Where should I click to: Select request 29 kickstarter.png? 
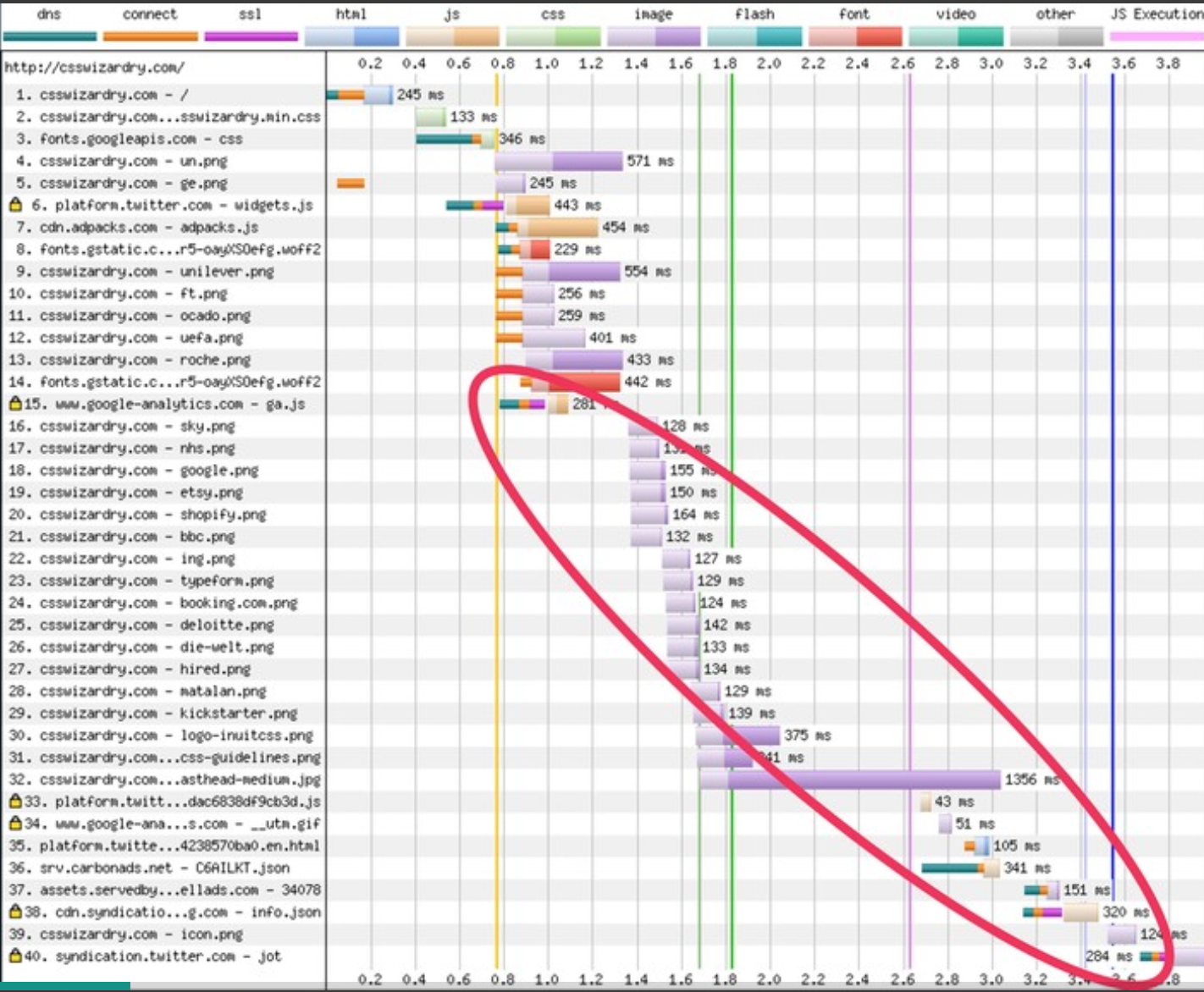click(x=153, y=713)
